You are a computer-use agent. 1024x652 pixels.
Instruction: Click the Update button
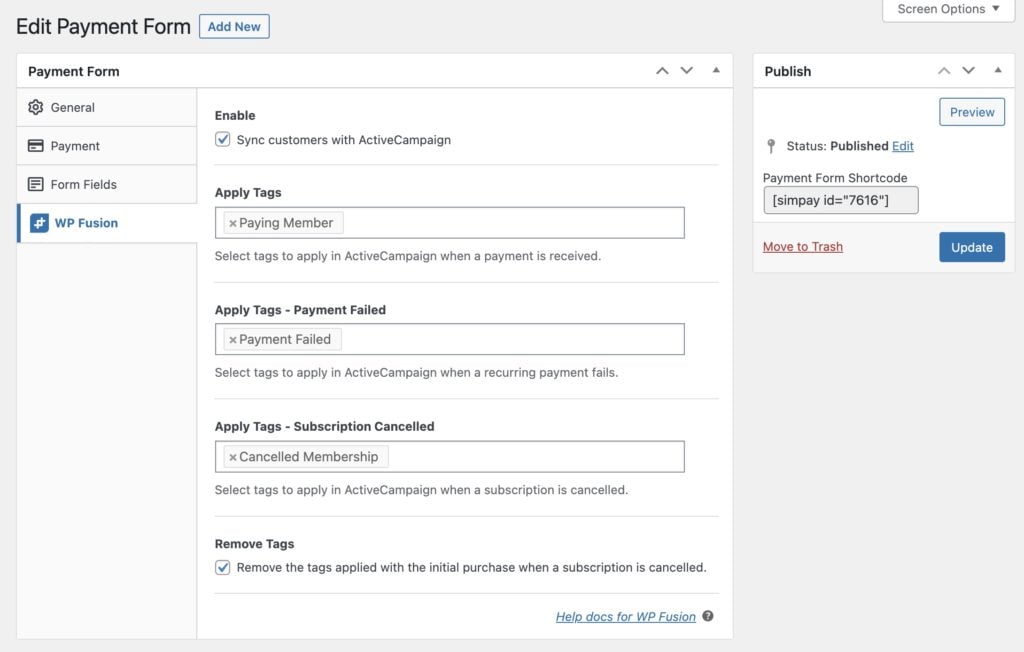point(972,247)
